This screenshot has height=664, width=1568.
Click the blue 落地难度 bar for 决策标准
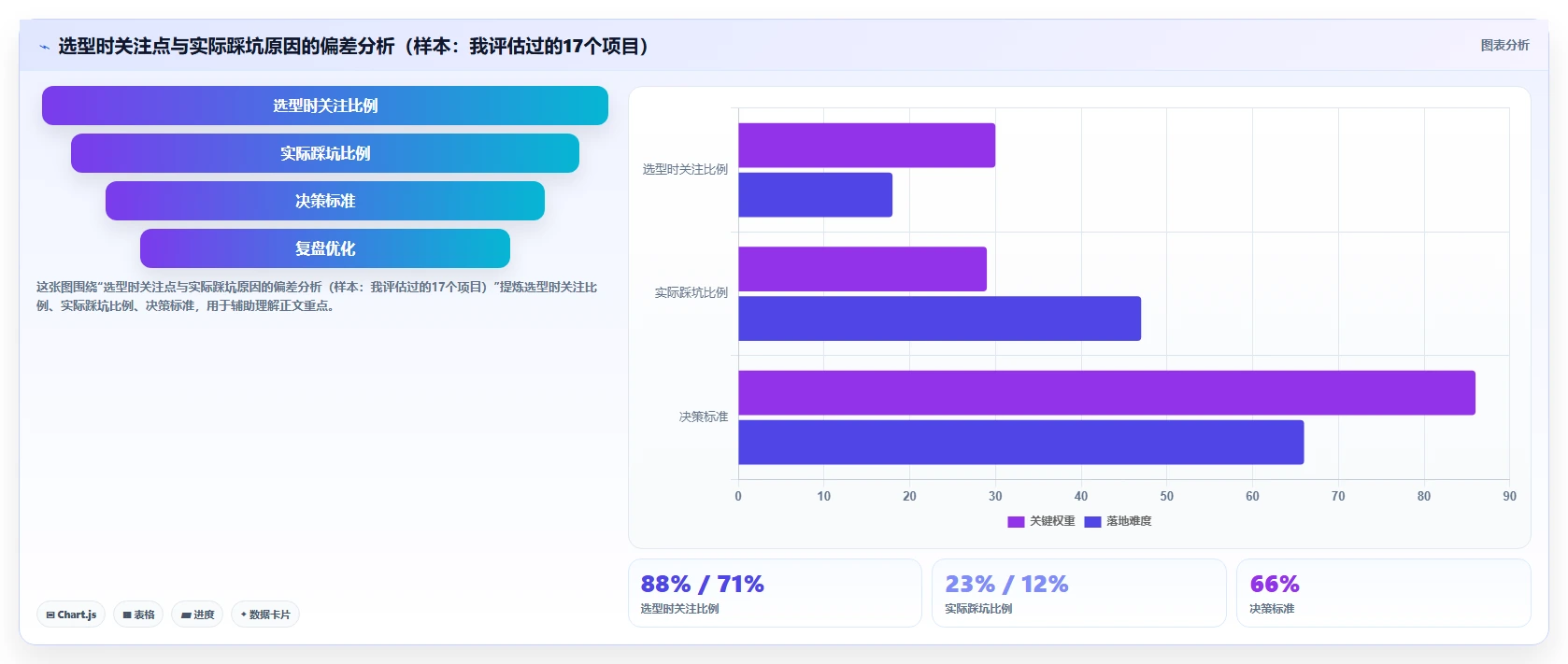(1020, 442)
